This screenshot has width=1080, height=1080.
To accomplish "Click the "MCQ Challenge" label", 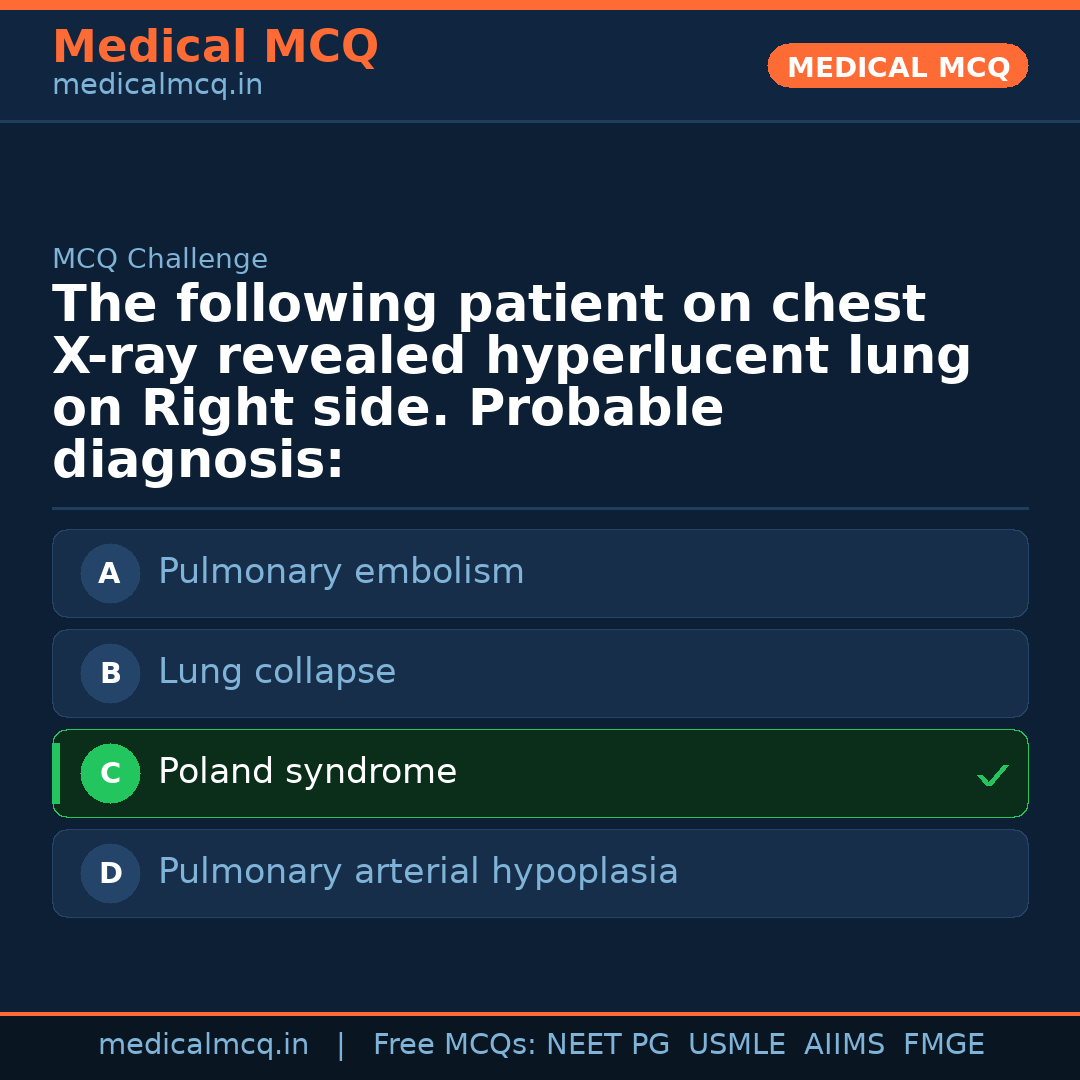I will pos(160,260).
